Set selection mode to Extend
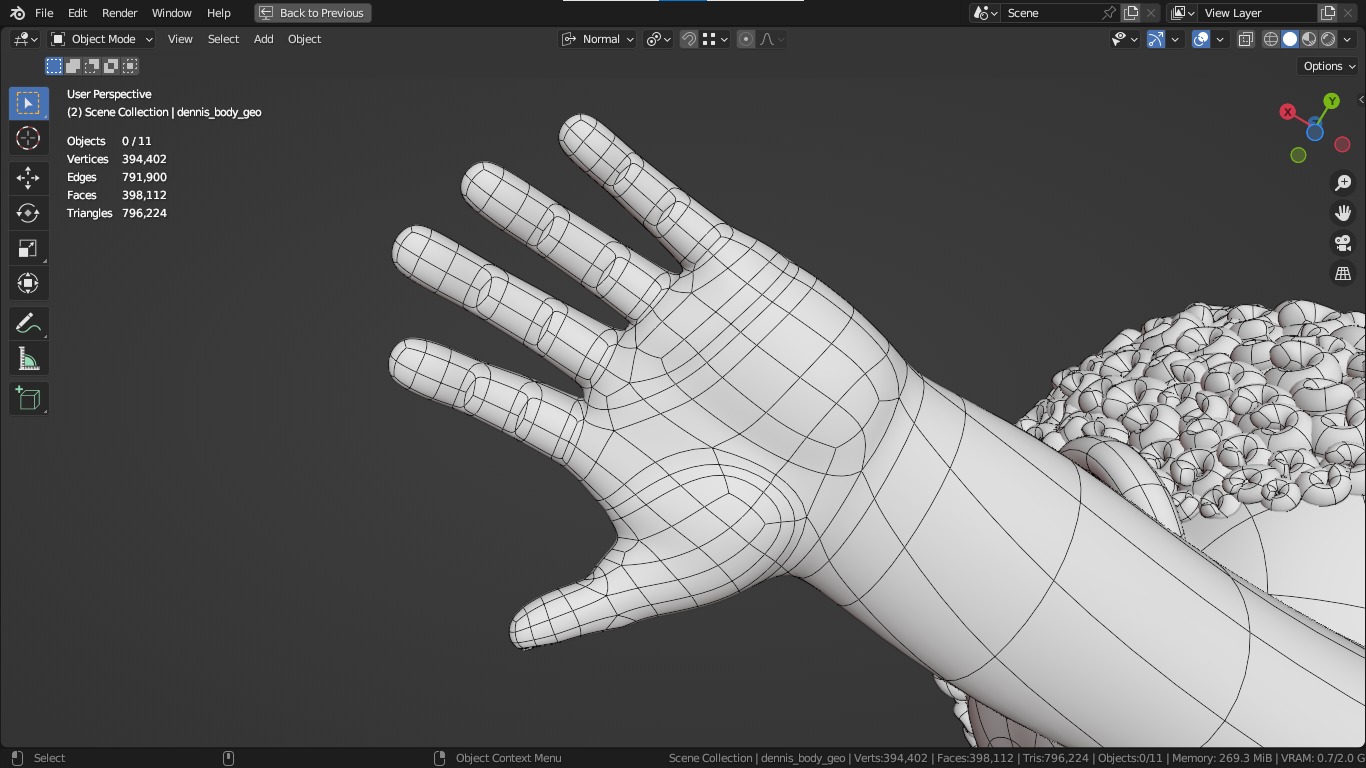The width and height of the screenshot is (1366, 768). (73, 66)
